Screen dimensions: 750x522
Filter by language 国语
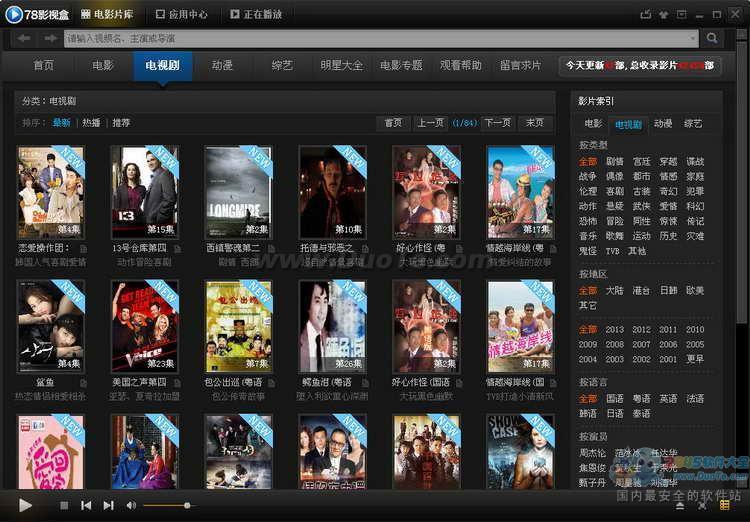click(615, 399)
